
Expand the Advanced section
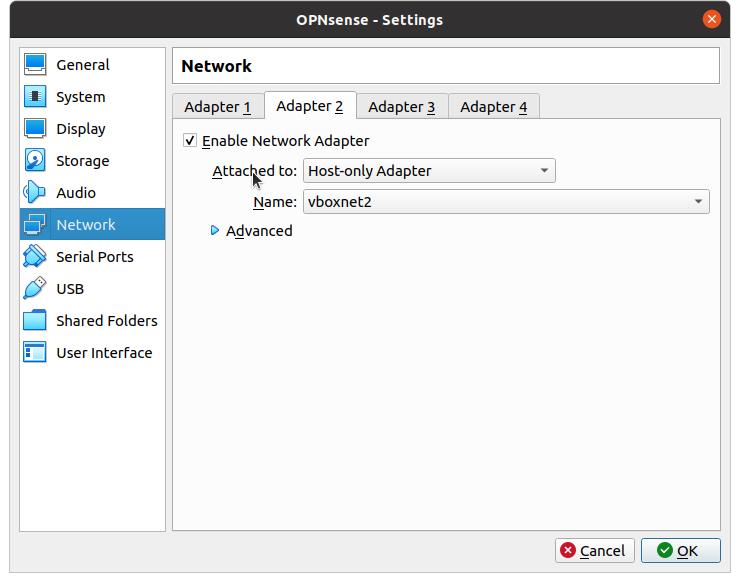(252, 231)
